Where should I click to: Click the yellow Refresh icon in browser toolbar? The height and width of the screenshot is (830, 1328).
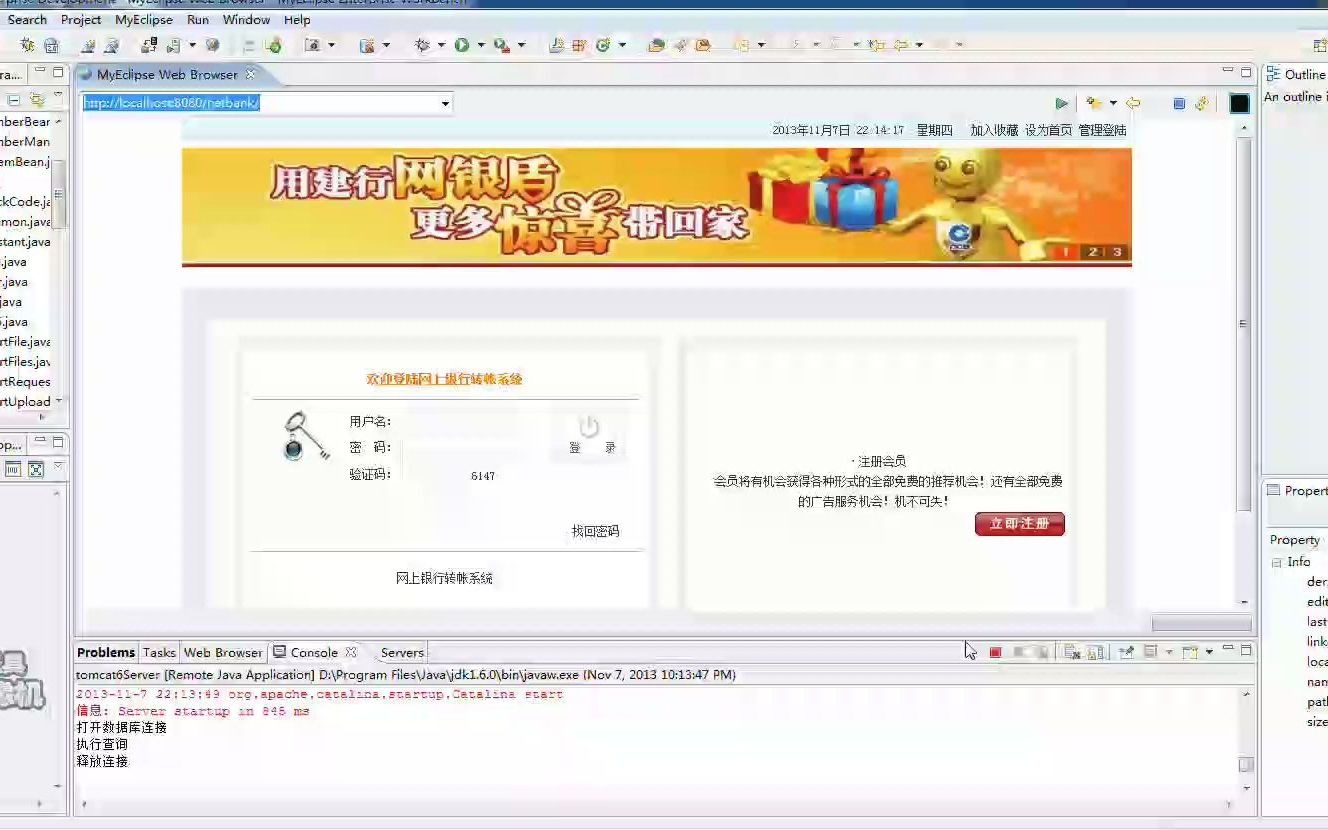(x=1201, y=103)
